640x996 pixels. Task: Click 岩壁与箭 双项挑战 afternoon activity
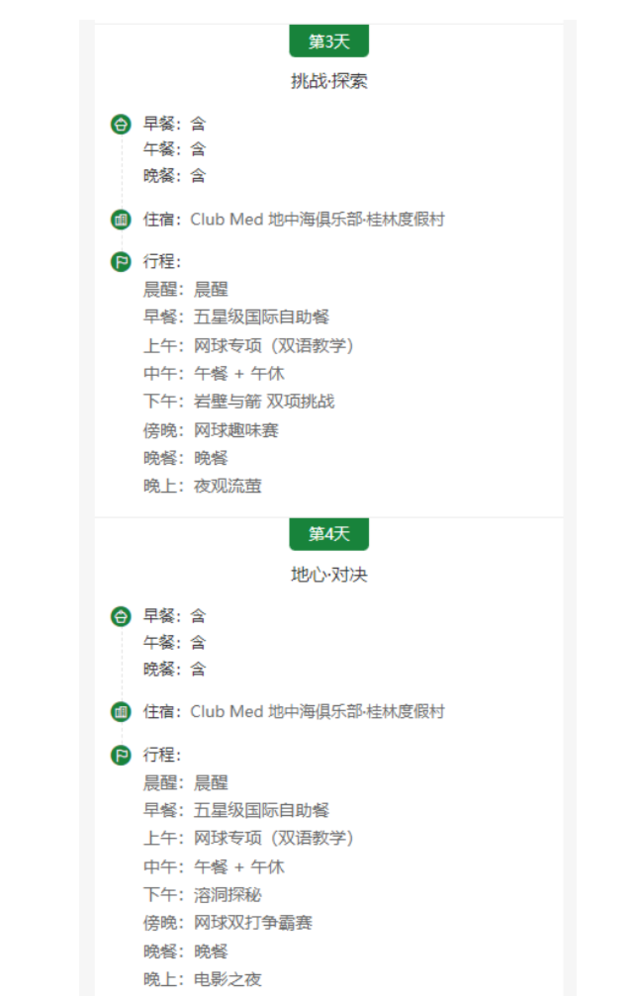pos(264,402)
